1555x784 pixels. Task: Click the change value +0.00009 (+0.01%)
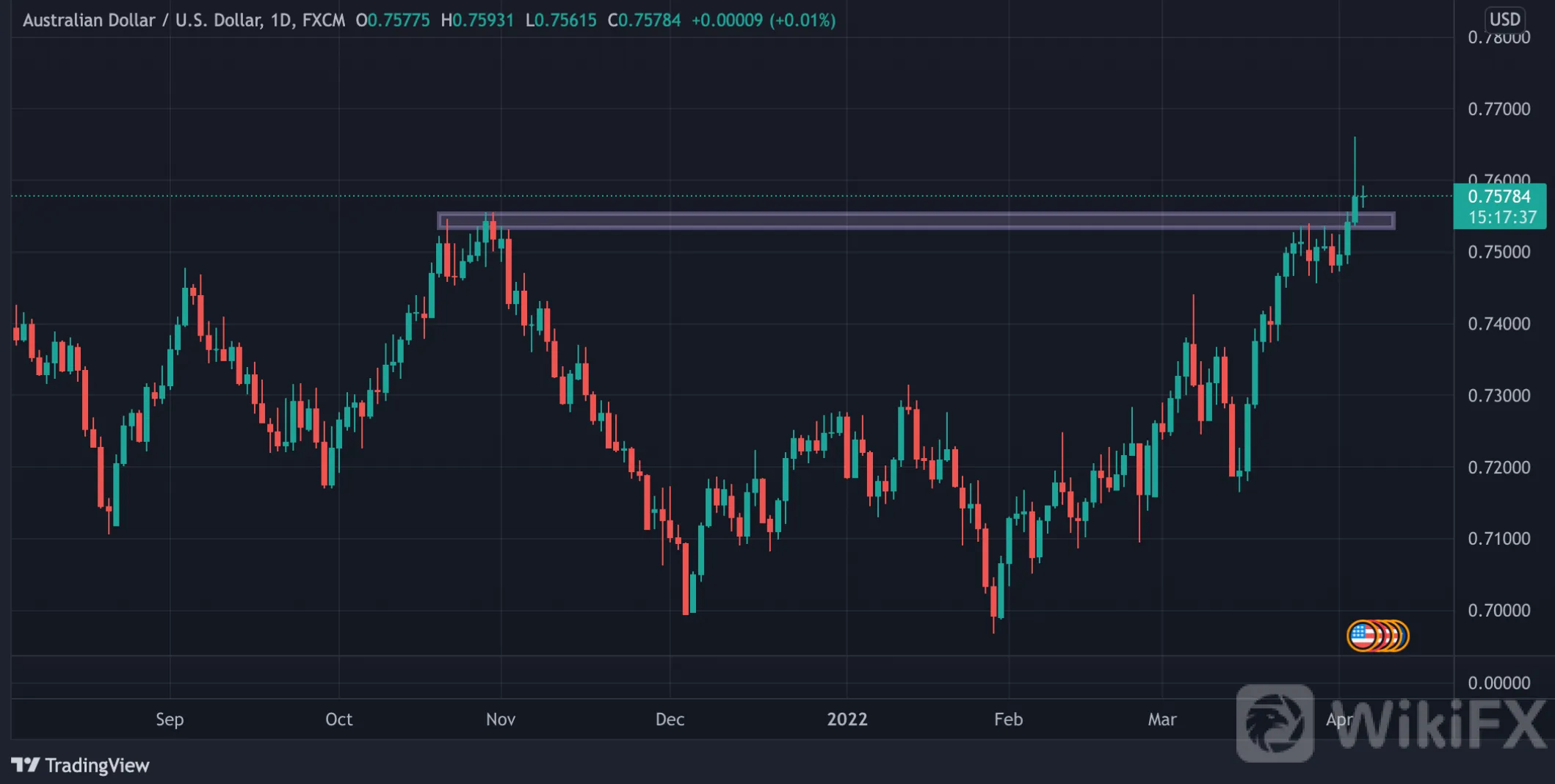(x=764, y=20)
